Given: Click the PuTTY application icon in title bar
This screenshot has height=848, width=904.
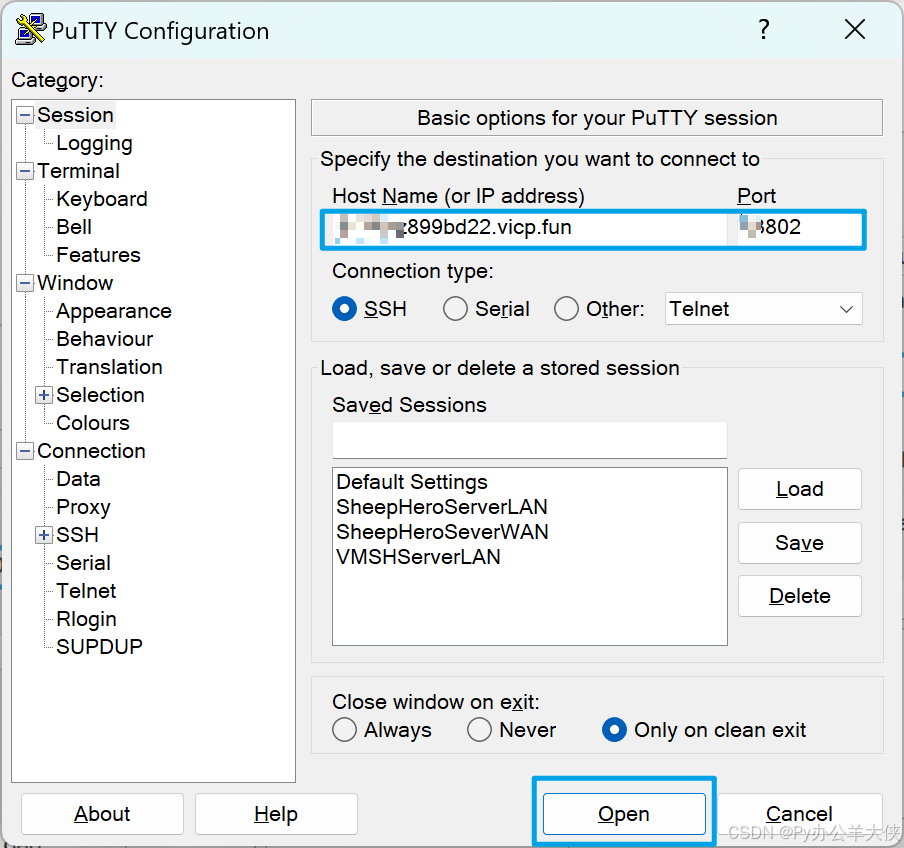Looking at the screenshot, I should click(30, 29).
